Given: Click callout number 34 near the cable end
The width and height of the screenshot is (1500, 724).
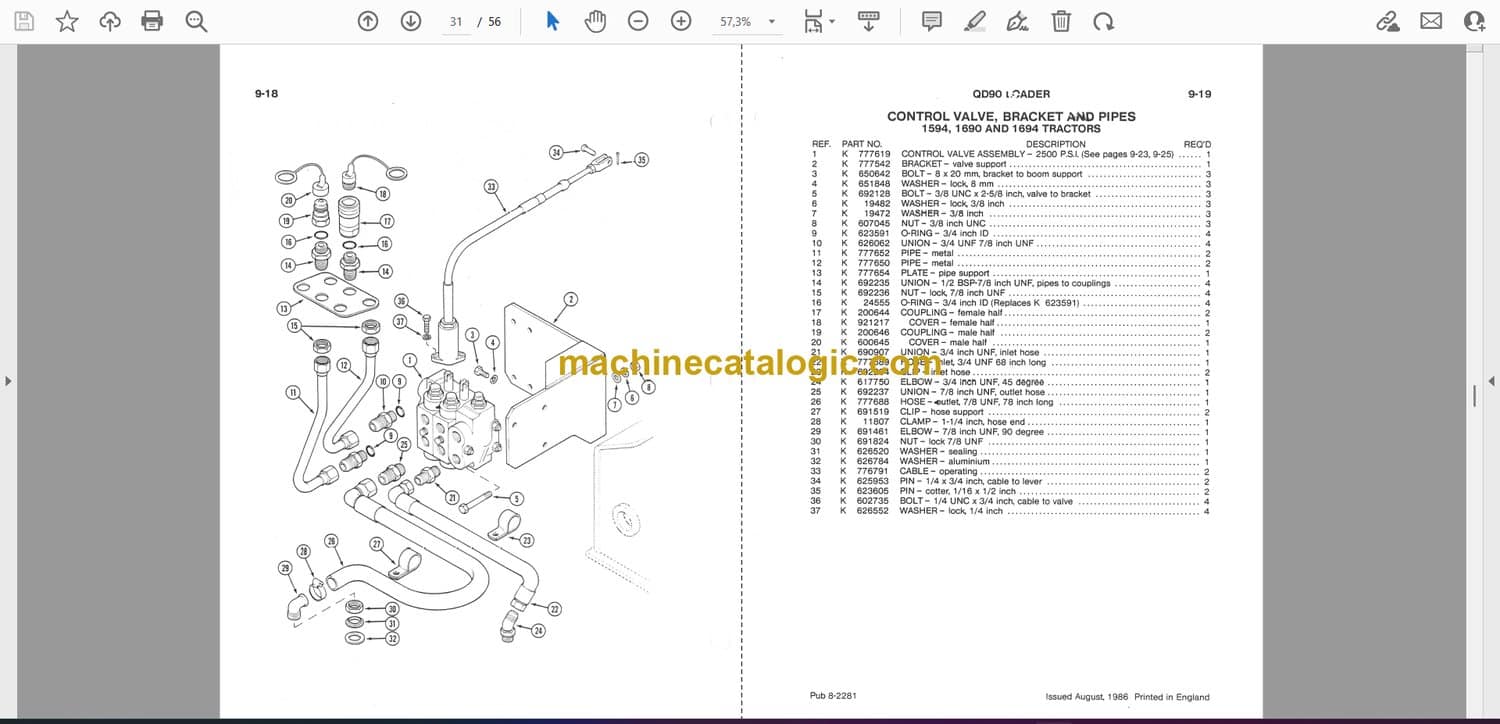Looking at the screenshot, I should (557, 152).
